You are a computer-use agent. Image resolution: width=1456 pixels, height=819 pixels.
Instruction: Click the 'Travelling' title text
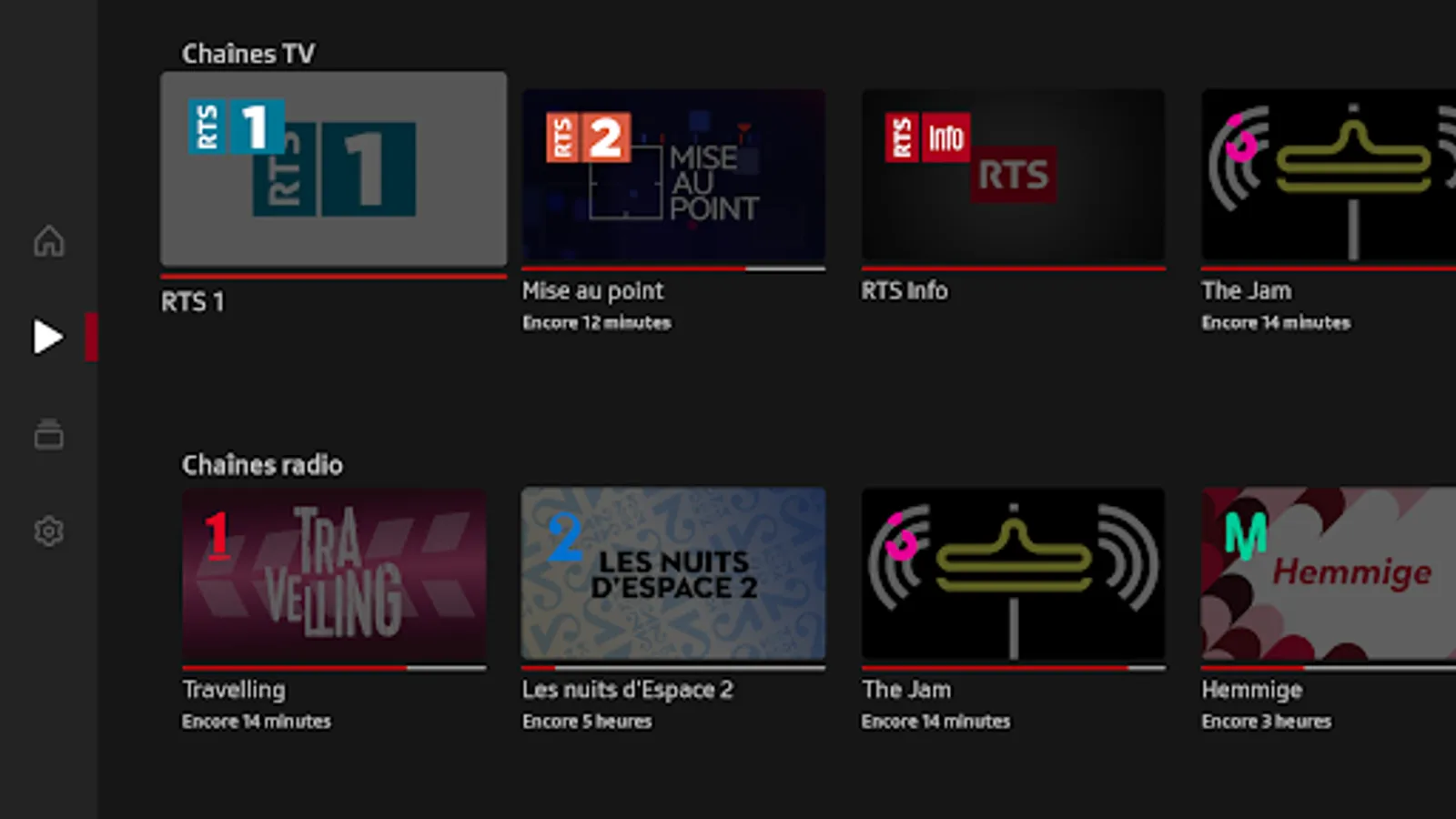coord(234,690)
